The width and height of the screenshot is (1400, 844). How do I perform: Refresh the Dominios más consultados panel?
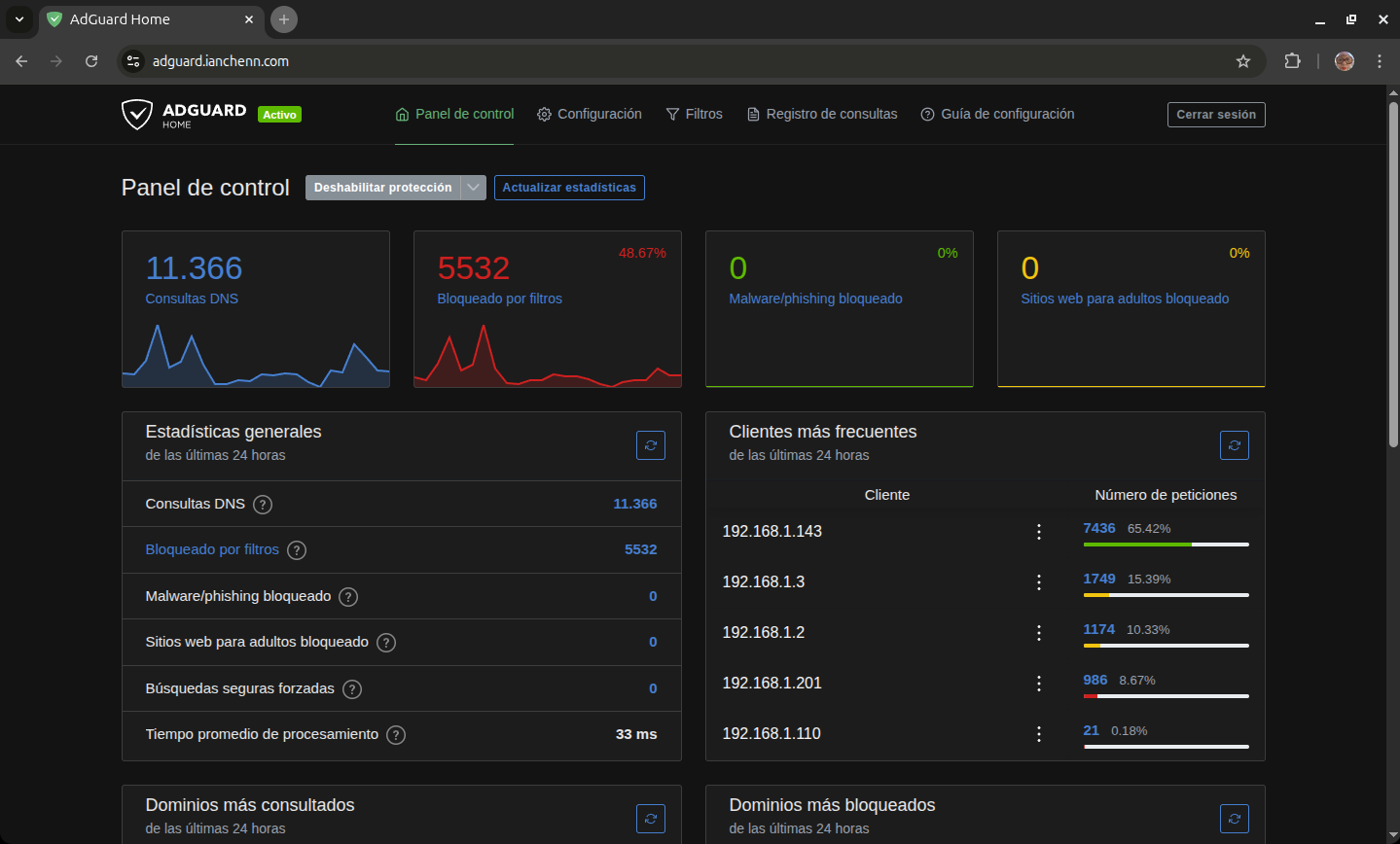[x=650, y=819]
